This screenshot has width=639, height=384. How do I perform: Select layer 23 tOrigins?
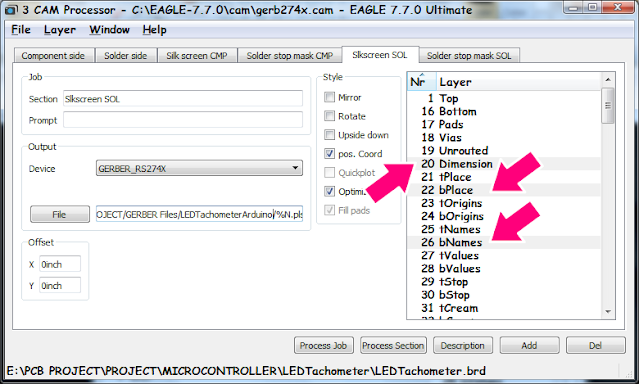click(x=504, y=203)
